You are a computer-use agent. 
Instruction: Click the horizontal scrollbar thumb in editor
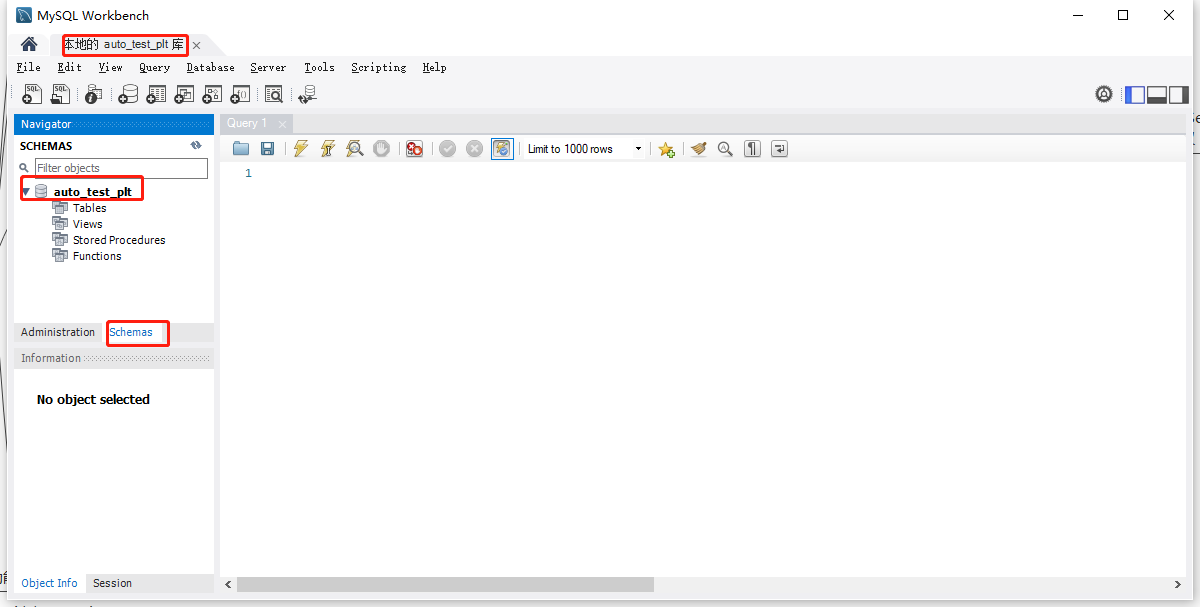(x=445, y=584)
